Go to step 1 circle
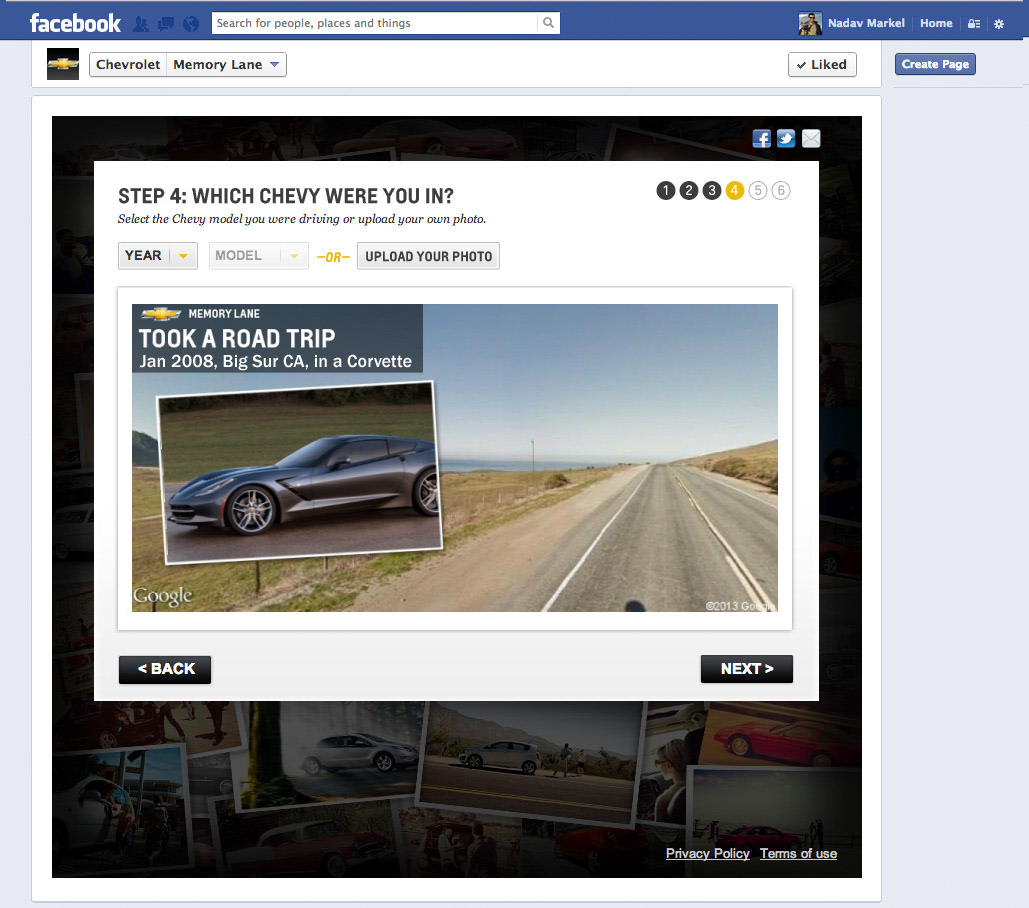 pyautogui.click(x=665, y=190)
